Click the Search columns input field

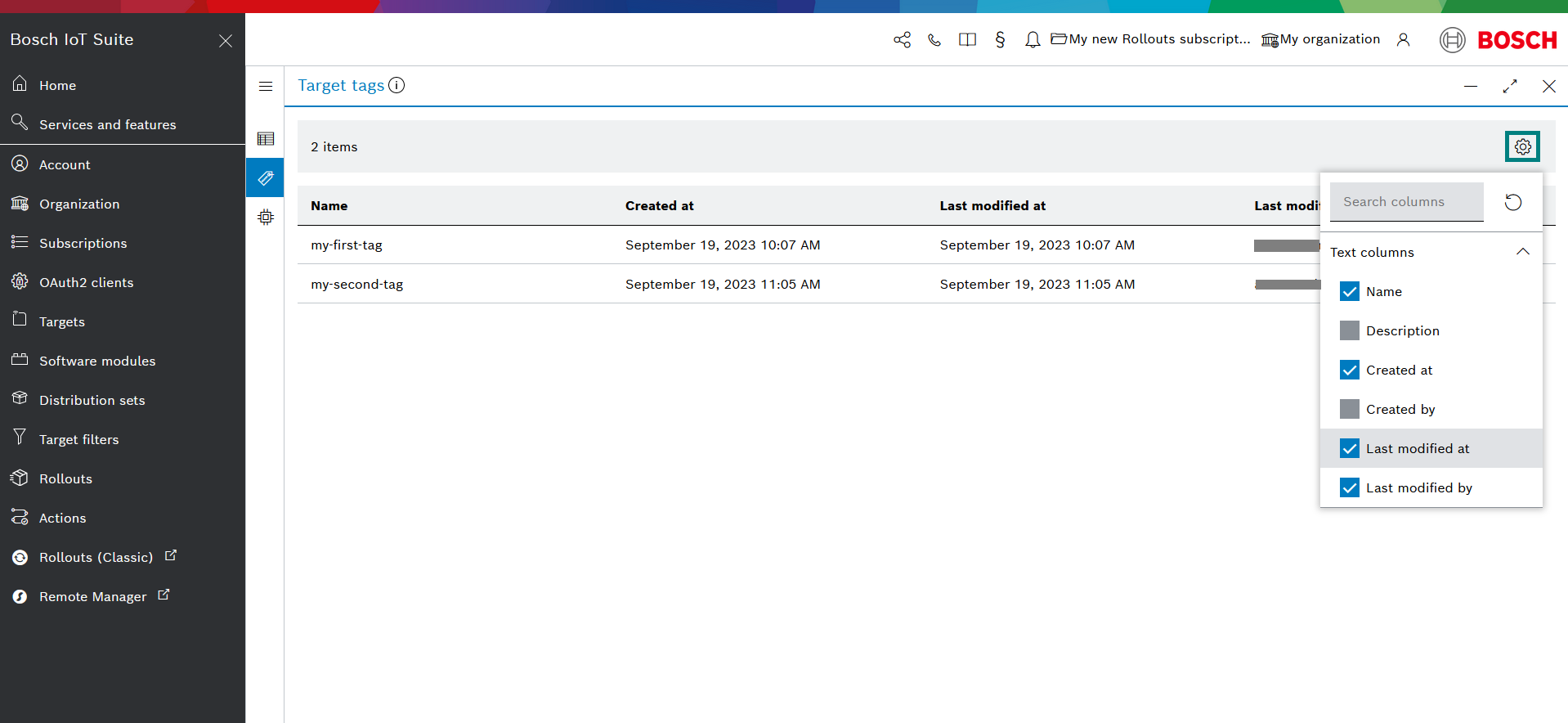point(1406,202)
